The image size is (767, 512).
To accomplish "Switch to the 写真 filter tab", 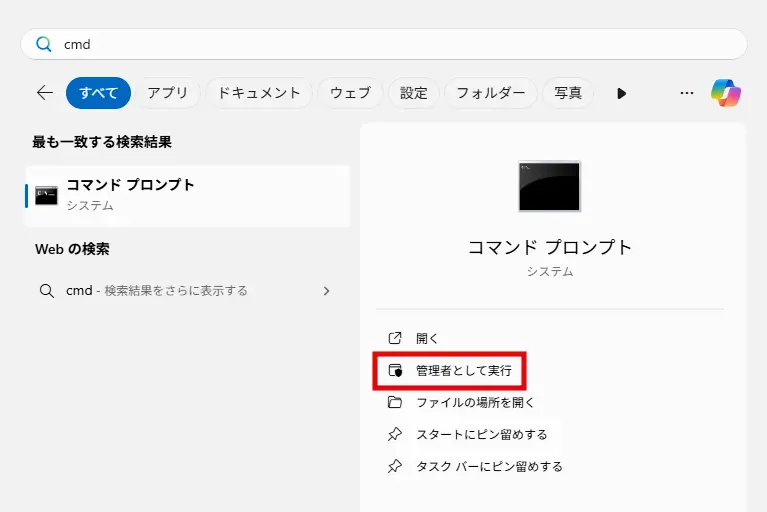I will click(x=568, y=93).
